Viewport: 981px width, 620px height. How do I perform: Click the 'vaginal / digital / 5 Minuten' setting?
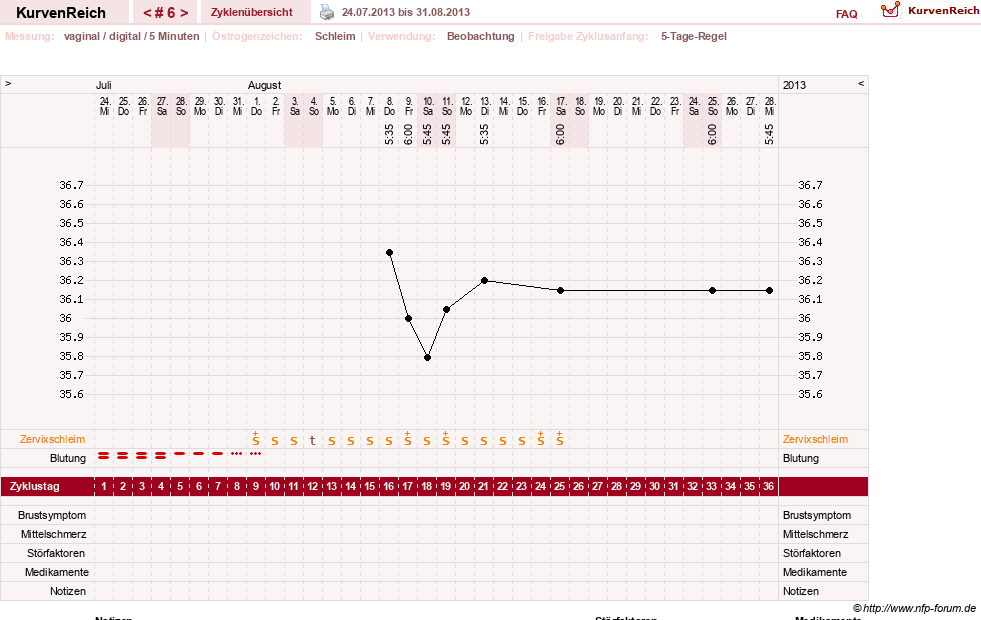click(x=131, y=36)
